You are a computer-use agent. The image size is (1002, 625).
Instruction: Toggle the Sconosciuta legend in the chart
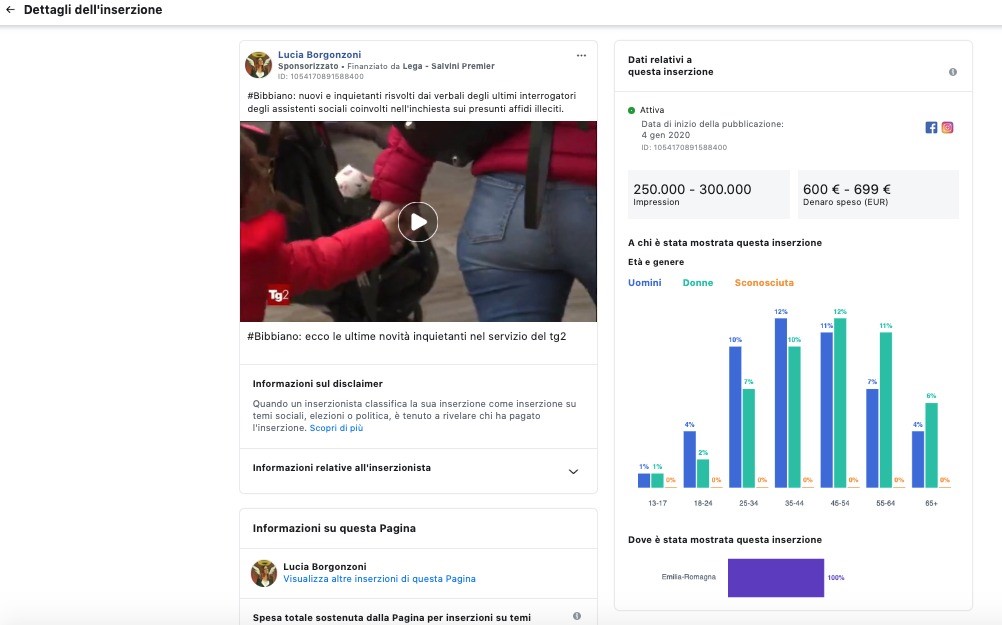764,283
